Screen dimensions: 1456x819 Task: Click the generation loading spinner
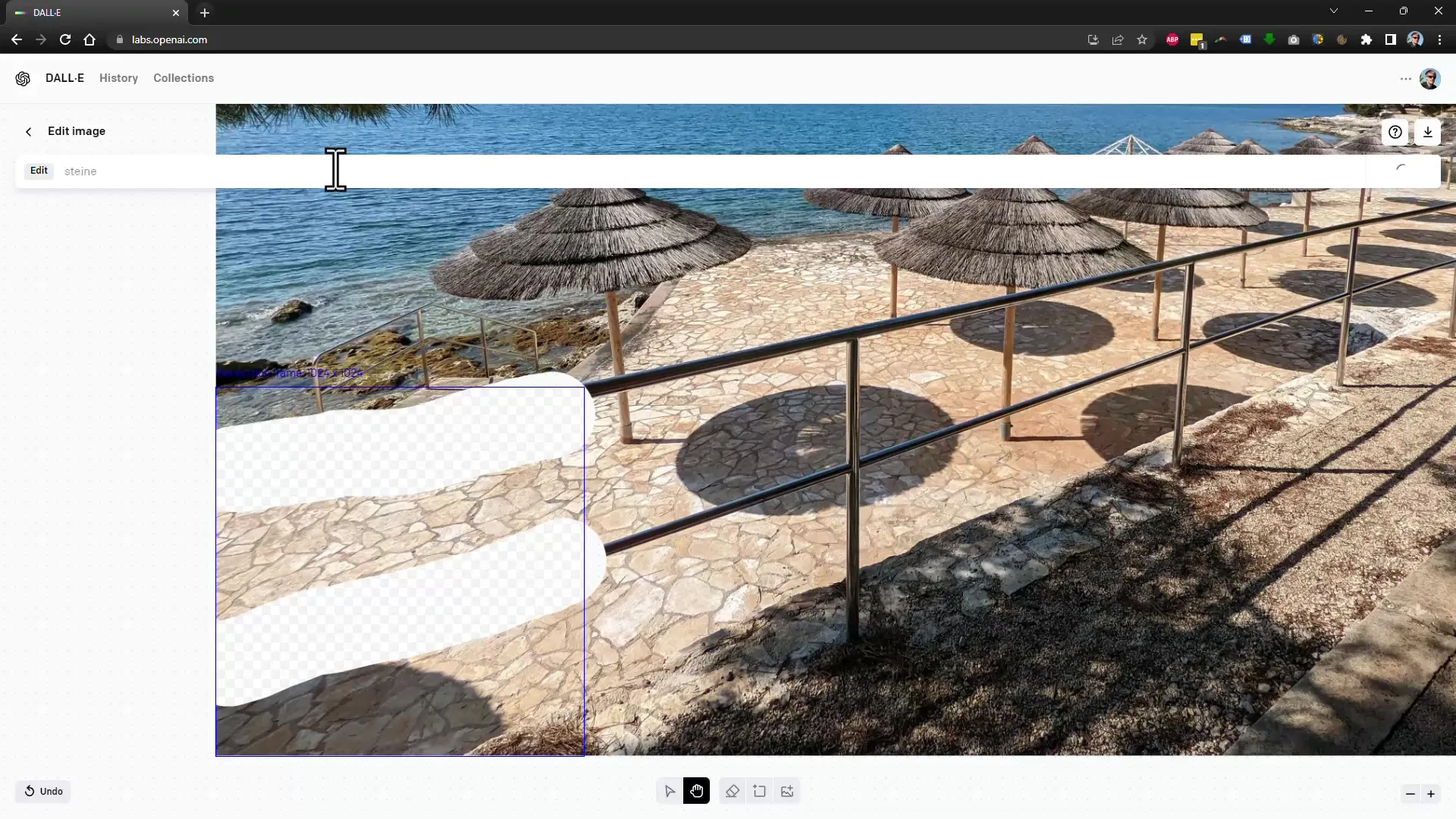point(1401,170)
